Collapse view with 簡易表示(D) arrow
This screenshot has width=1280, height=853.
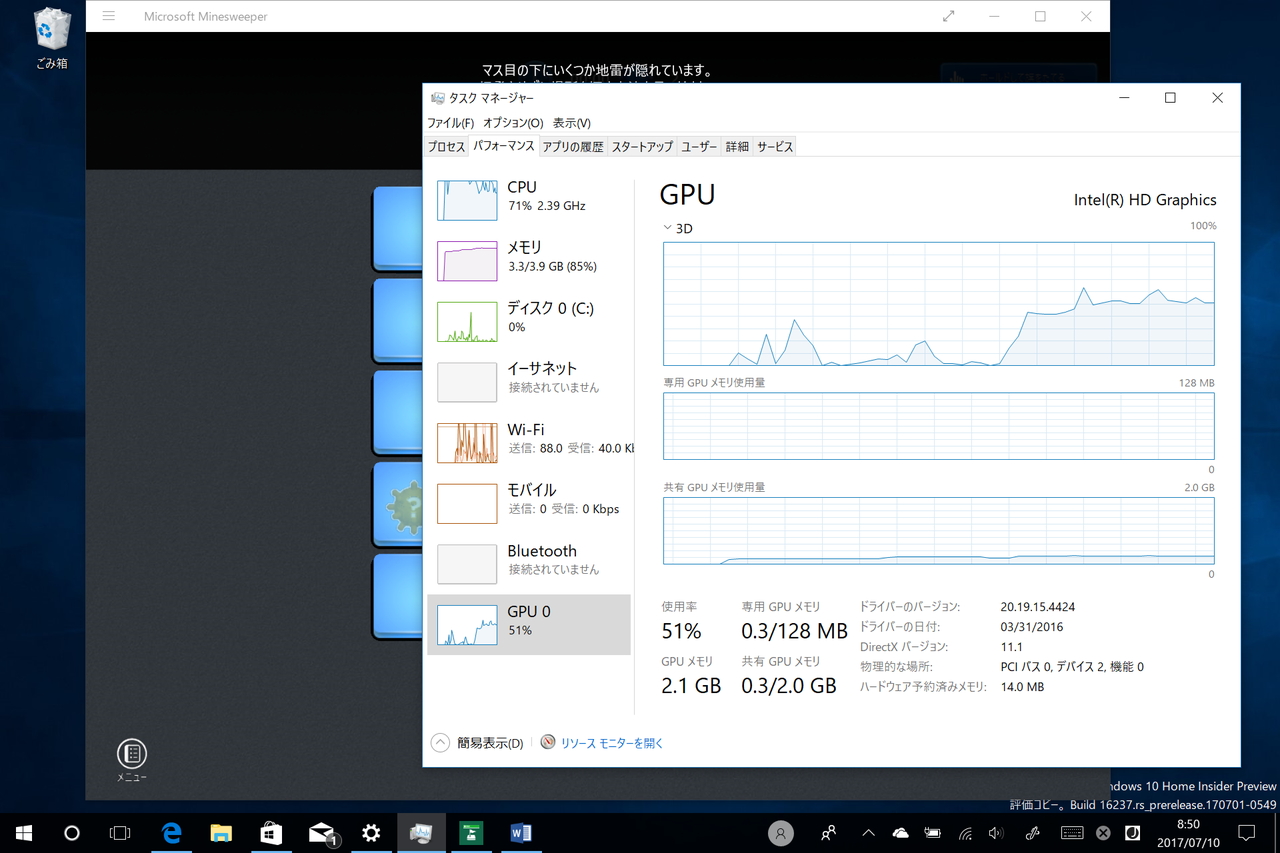440,743
